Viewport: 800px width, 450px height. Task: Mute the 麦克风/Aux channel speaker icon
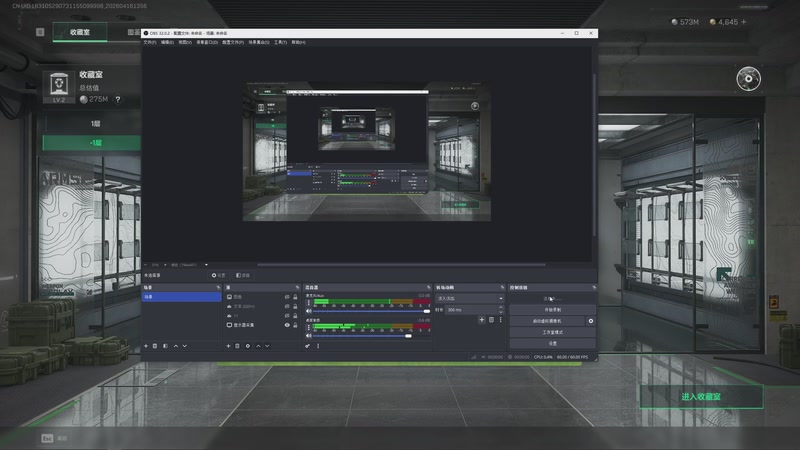[x=309, y=311]
